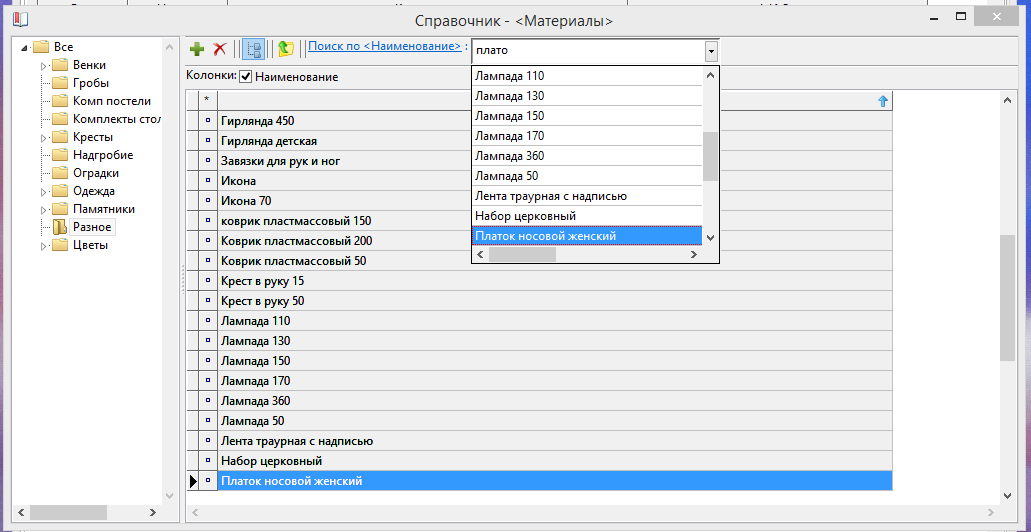Click the Цветы folder icon

point(60,245)
